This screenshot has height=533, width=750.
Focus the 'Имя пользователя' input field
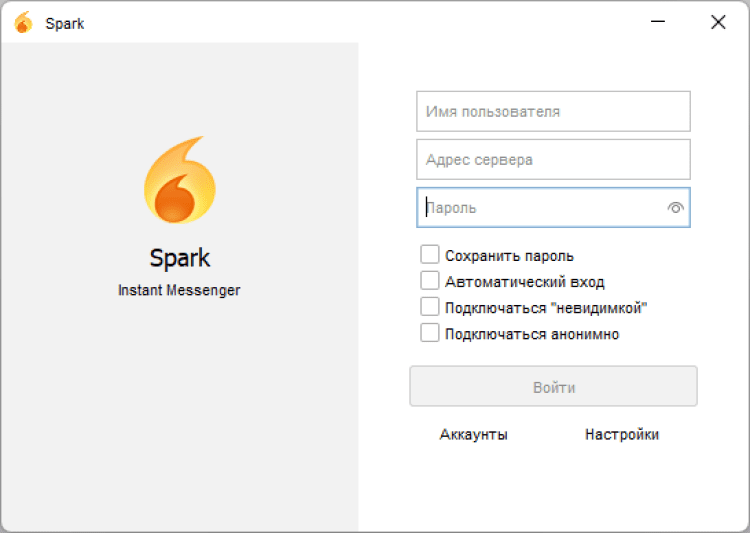click(553, 111)
